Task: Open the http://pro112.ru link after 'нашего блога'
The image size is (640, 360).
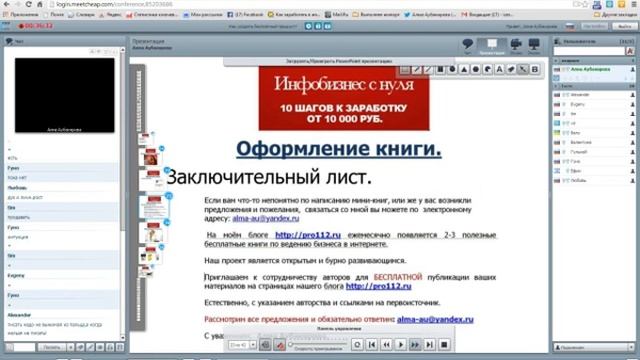Action: (378, 286)
